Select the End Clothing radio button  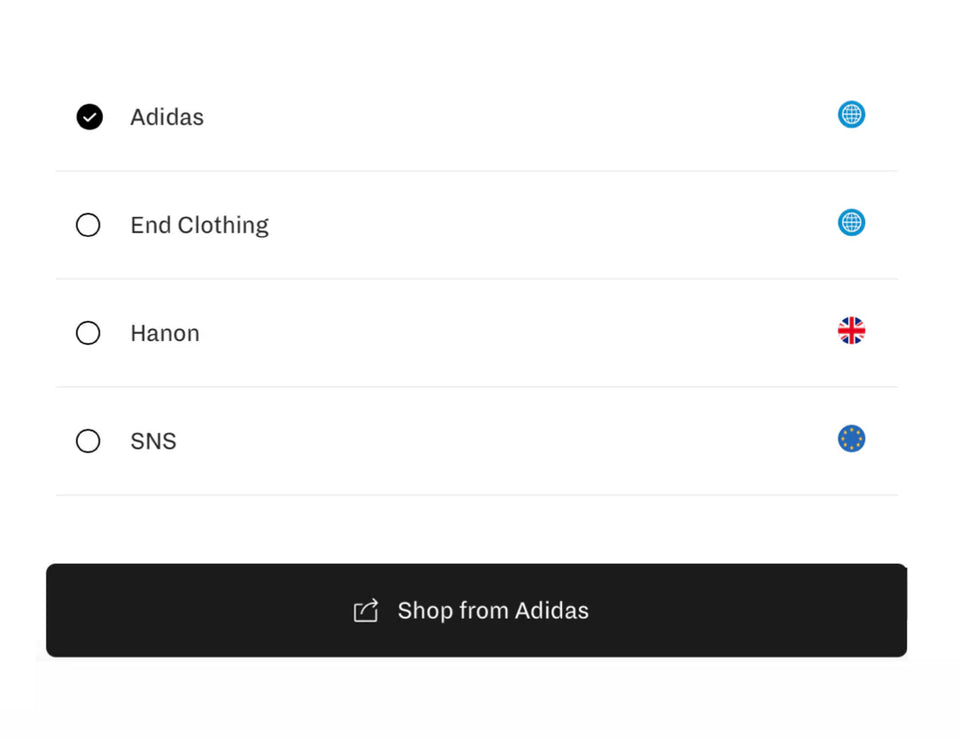click(88, 225)
